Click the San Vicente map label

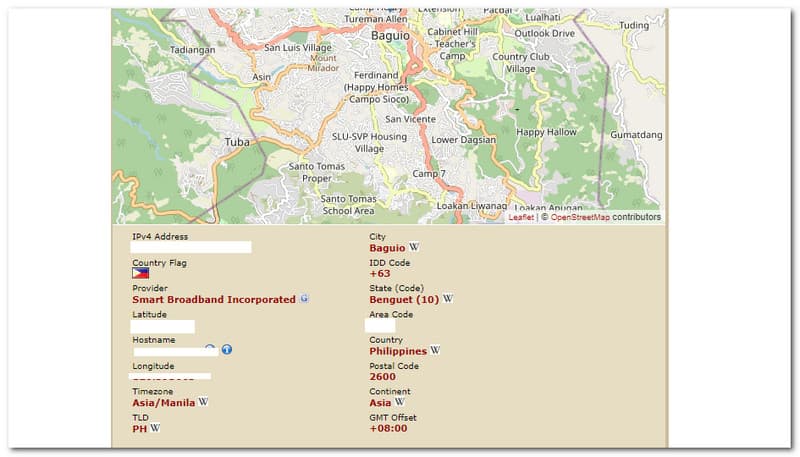[x=411, y=119]
